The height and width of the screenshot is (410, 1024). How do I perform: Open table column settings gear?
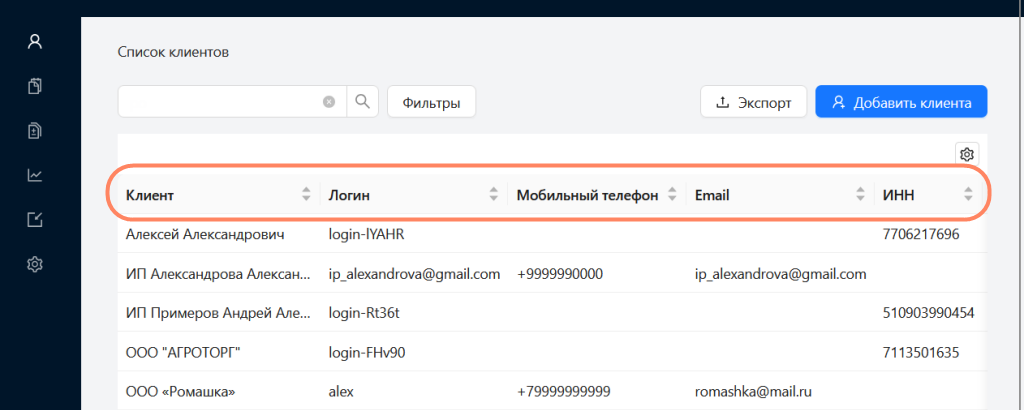pyautogui.click(x=966, y=154)
